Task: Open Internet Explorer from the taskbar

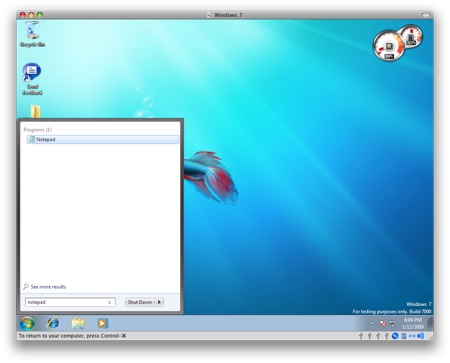Action: point(53,323)
